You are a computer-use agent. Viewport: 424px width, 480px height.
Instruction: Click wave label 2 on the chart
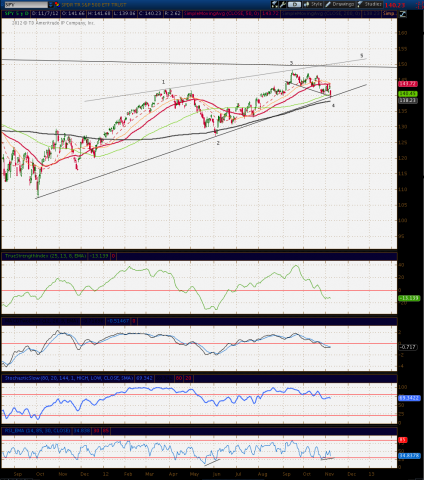click(x=218, y=143)
